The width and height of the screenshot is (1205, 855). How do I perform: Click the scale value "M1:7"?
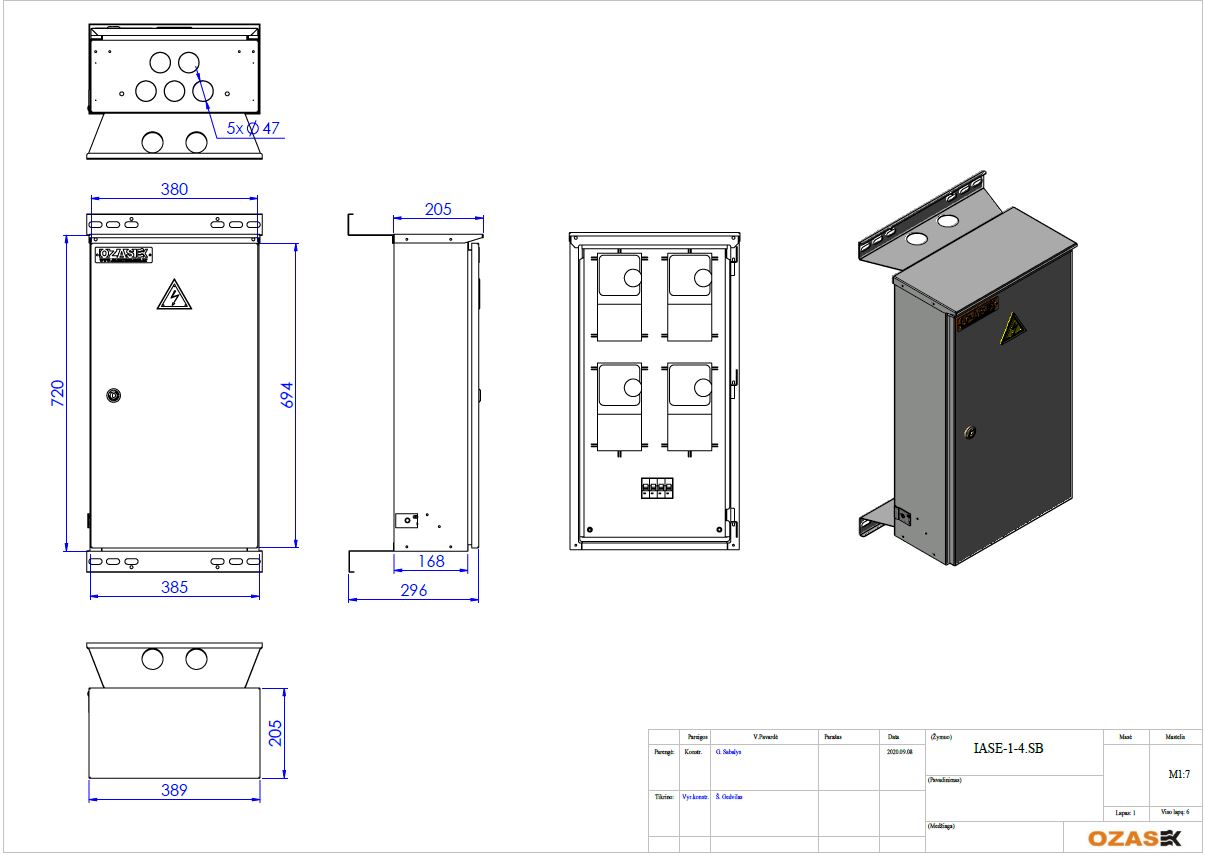click(1179, 774)
